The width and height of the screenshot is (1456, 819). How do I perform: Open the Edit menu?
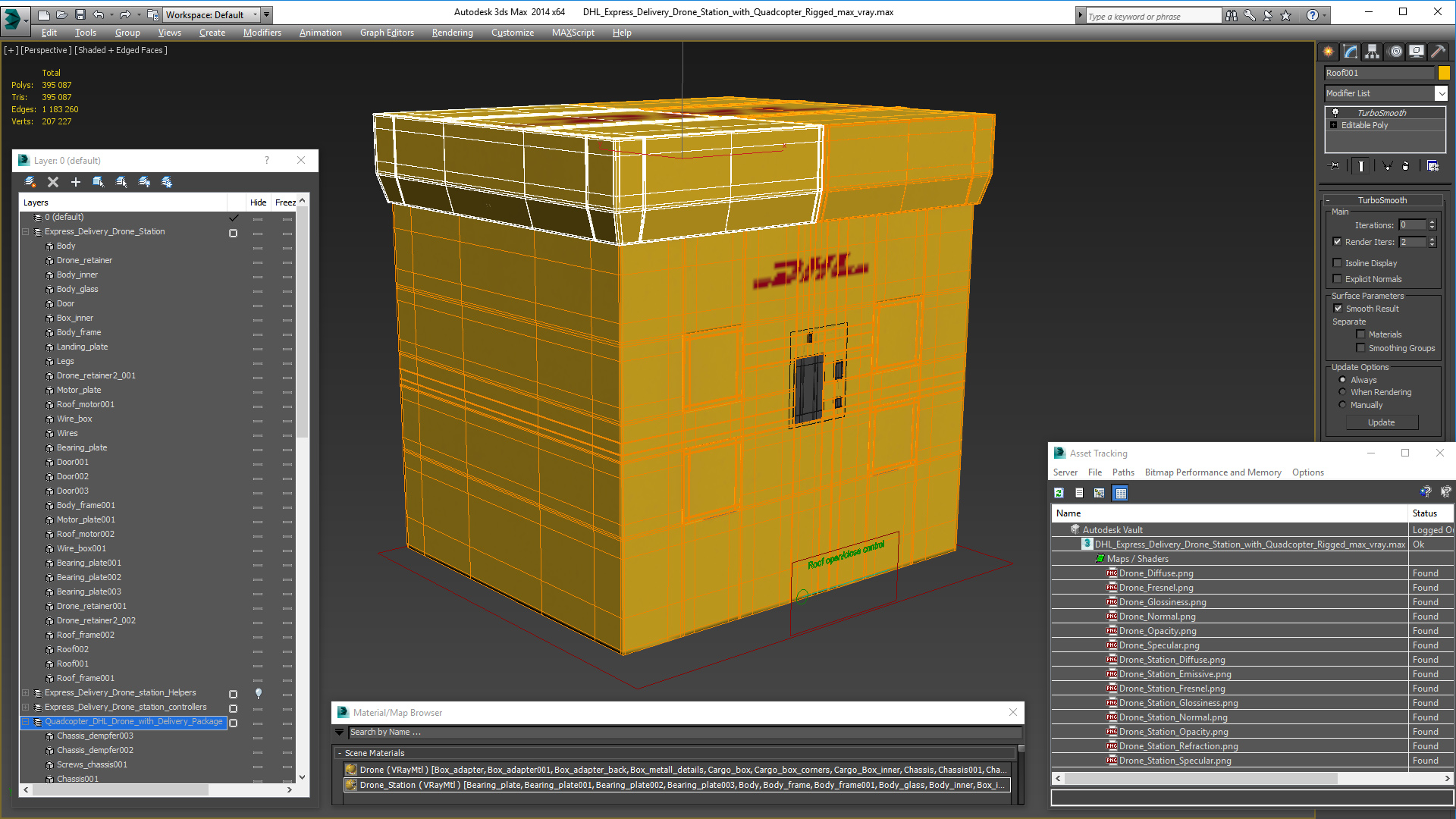pyautogui.click(x=49, y=33)
